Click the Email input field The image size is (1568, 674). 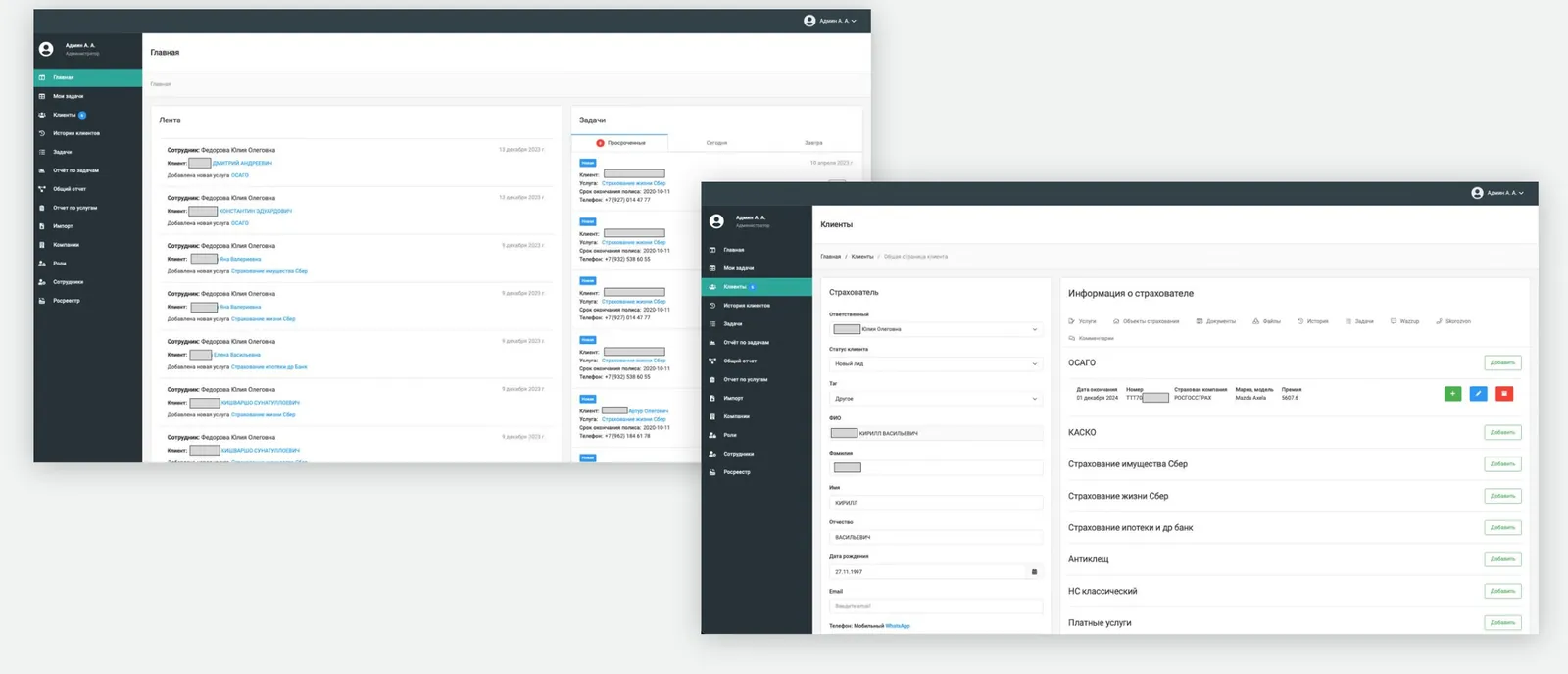[x=936, y=606]
